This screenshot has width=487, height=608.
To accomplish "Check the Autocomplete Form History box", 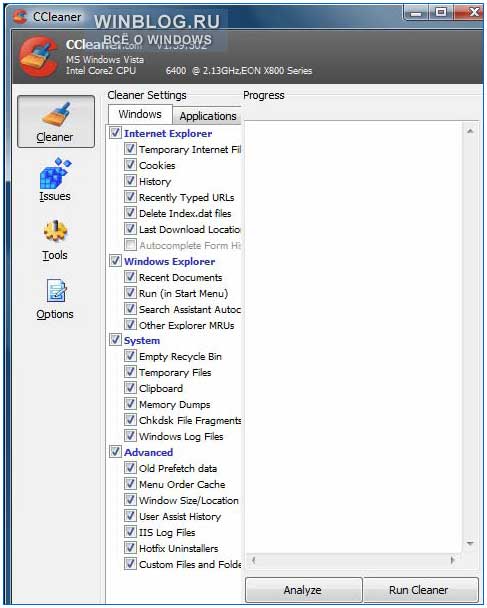I will (x=130, y=245).
